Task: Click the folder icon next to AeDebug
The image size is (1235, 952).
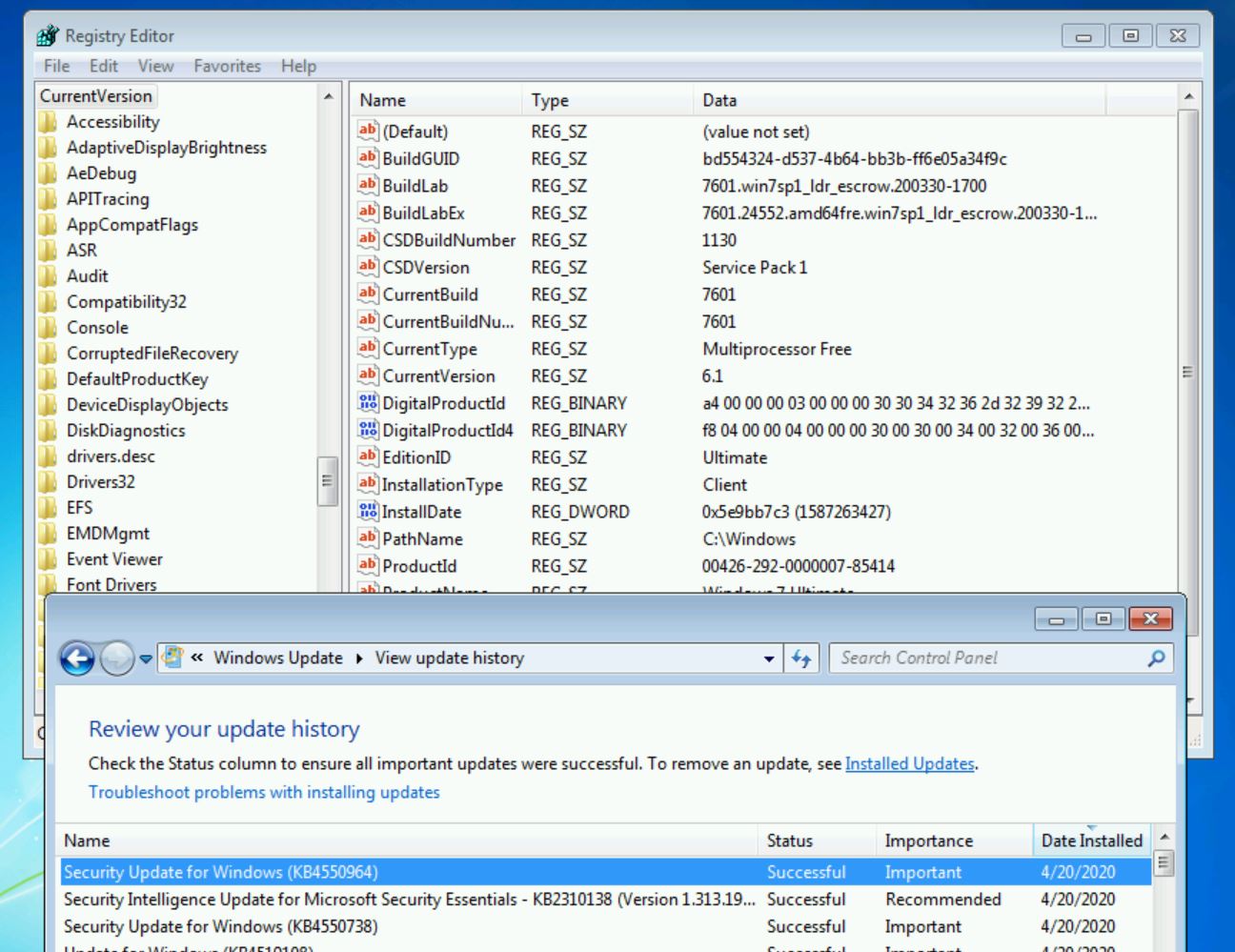Action: pos(48,173)
